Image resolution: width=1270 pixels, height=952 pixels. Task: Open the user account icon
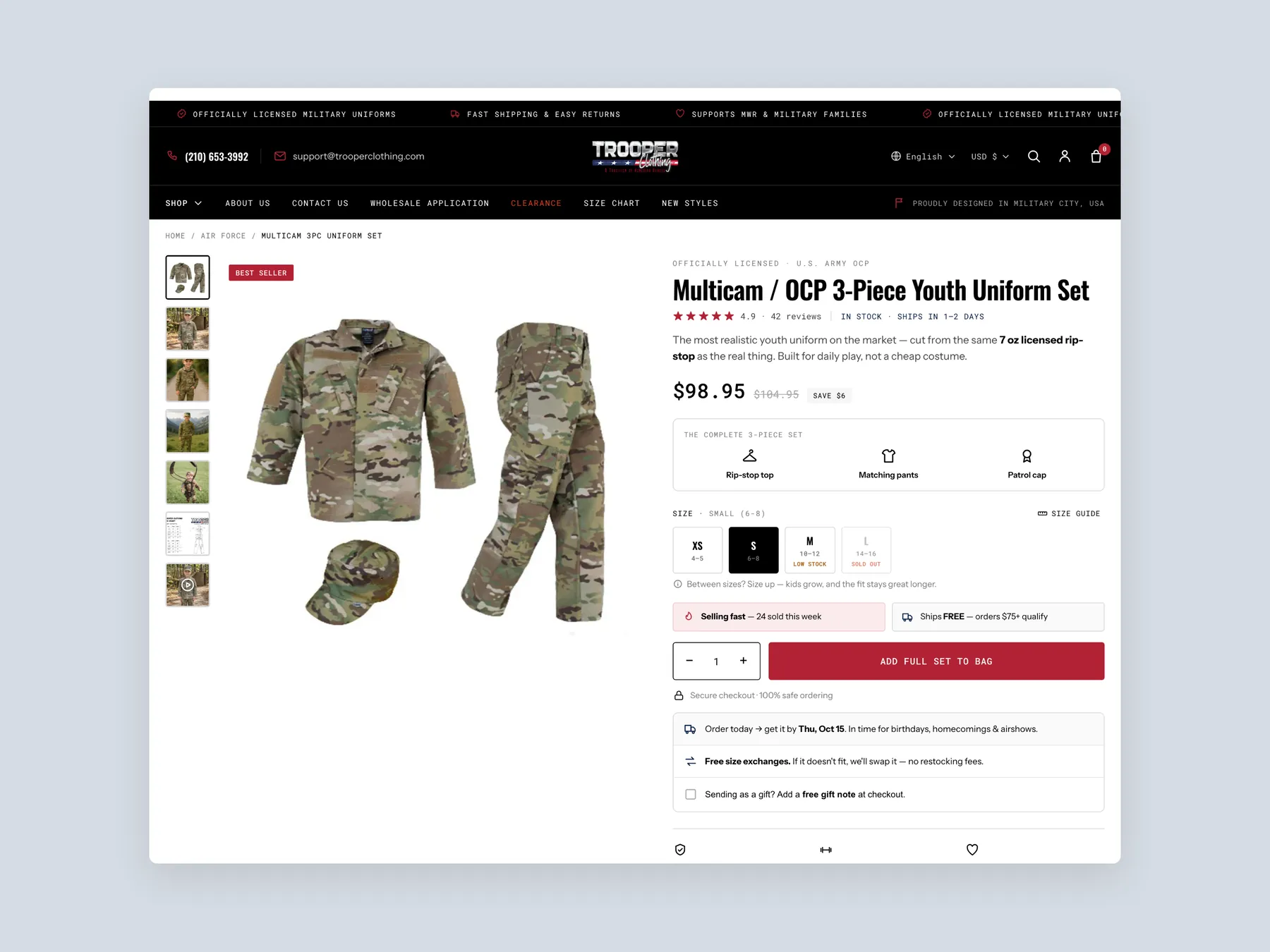click(1065, 157)
